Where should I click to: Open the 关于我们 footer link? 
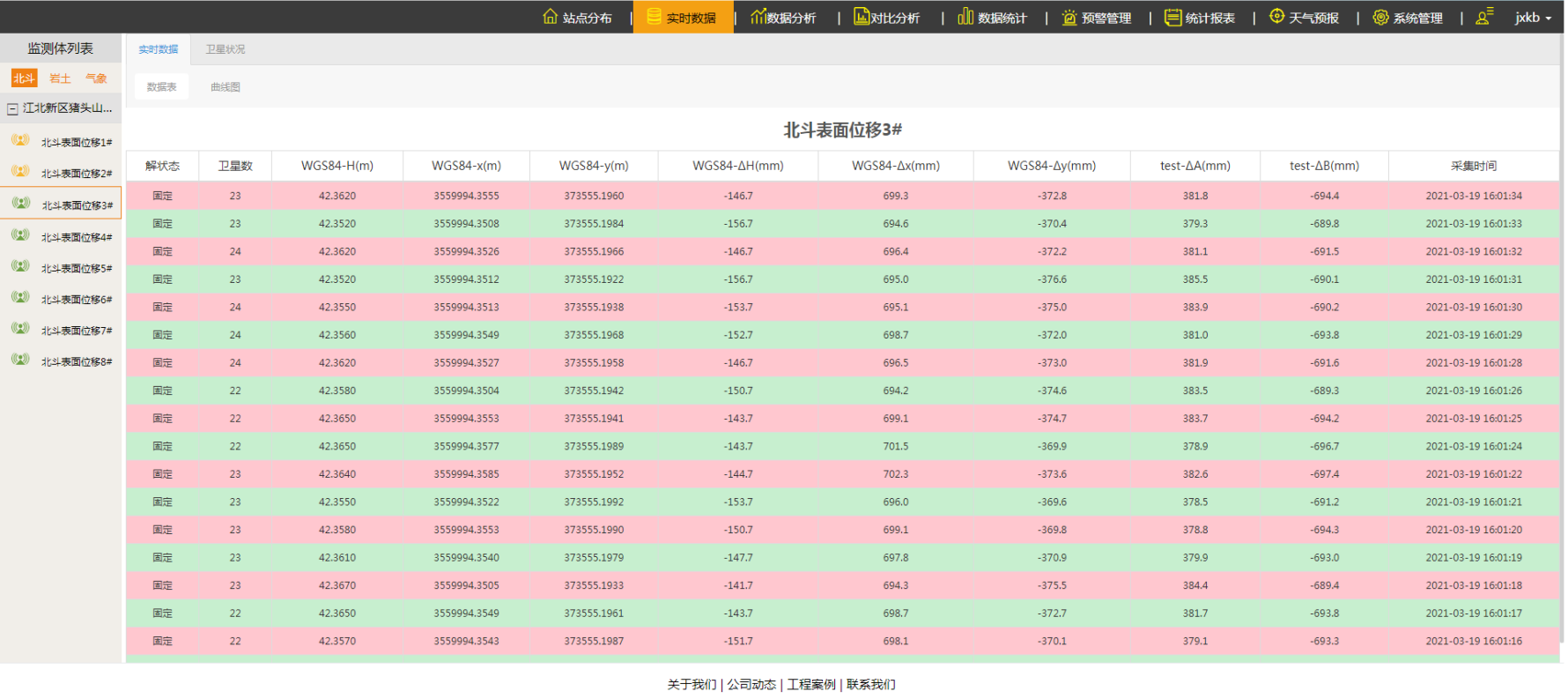(x=692, y=685)
